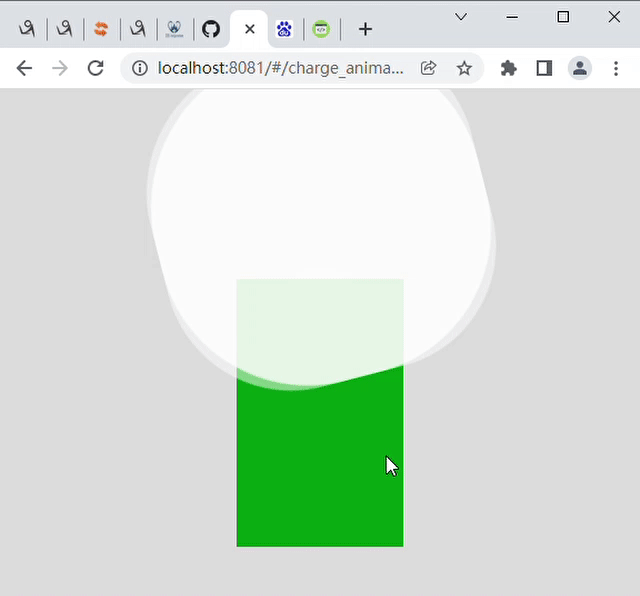This screenshot has width=640, height=596.
Task: Go forward to the next page
Action: coord(60,68)
